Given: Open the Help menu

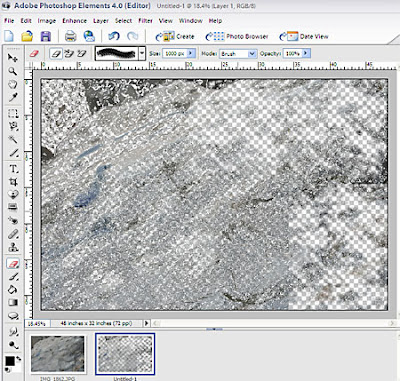Looking at the screenshot, I should click(215, 21).
